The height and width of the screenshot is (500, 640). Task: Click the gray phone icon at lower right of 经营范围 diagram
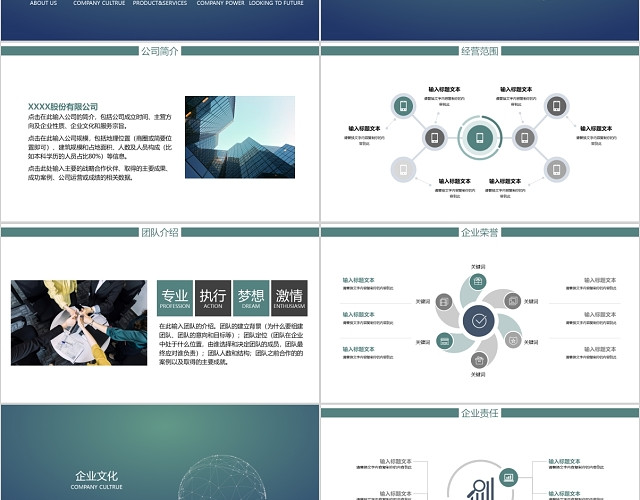point(556,169)
